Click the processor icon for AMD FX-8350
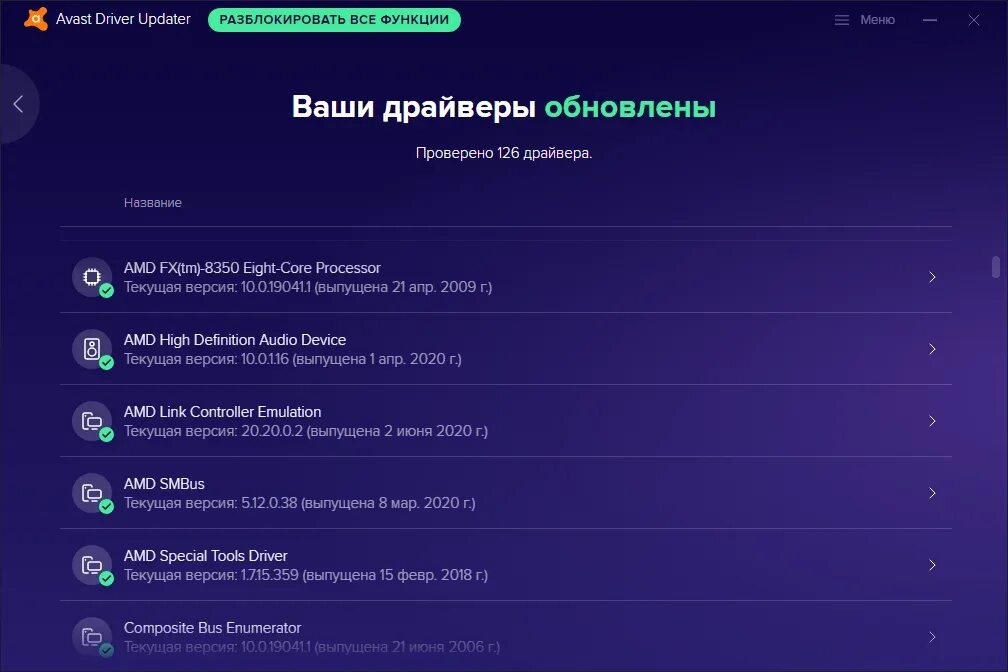Image resolution: width=1008 pixels, height=672 pixels. click(92, 277)
